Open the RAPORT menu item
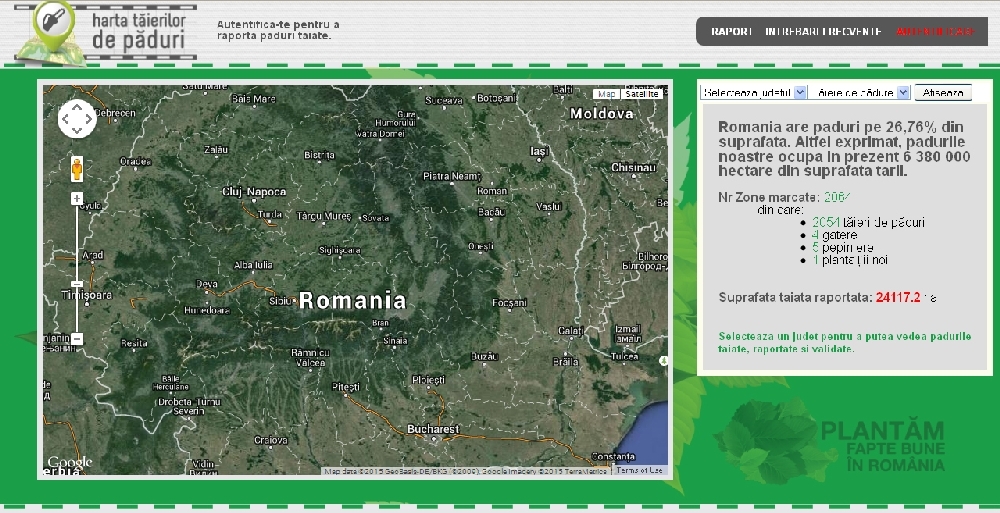Screen dimensions: 1000x513 (x=732, y=31)
